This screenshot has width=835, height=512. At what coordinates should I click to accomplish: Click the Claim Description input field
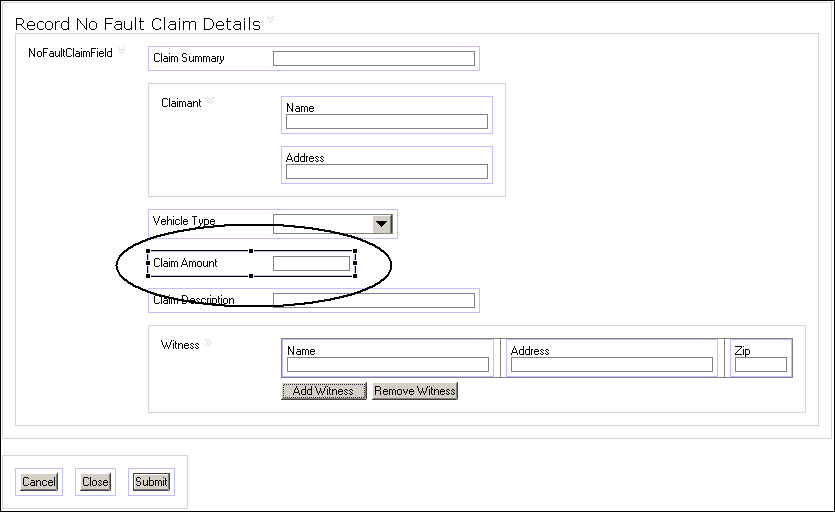click(374, 300)
